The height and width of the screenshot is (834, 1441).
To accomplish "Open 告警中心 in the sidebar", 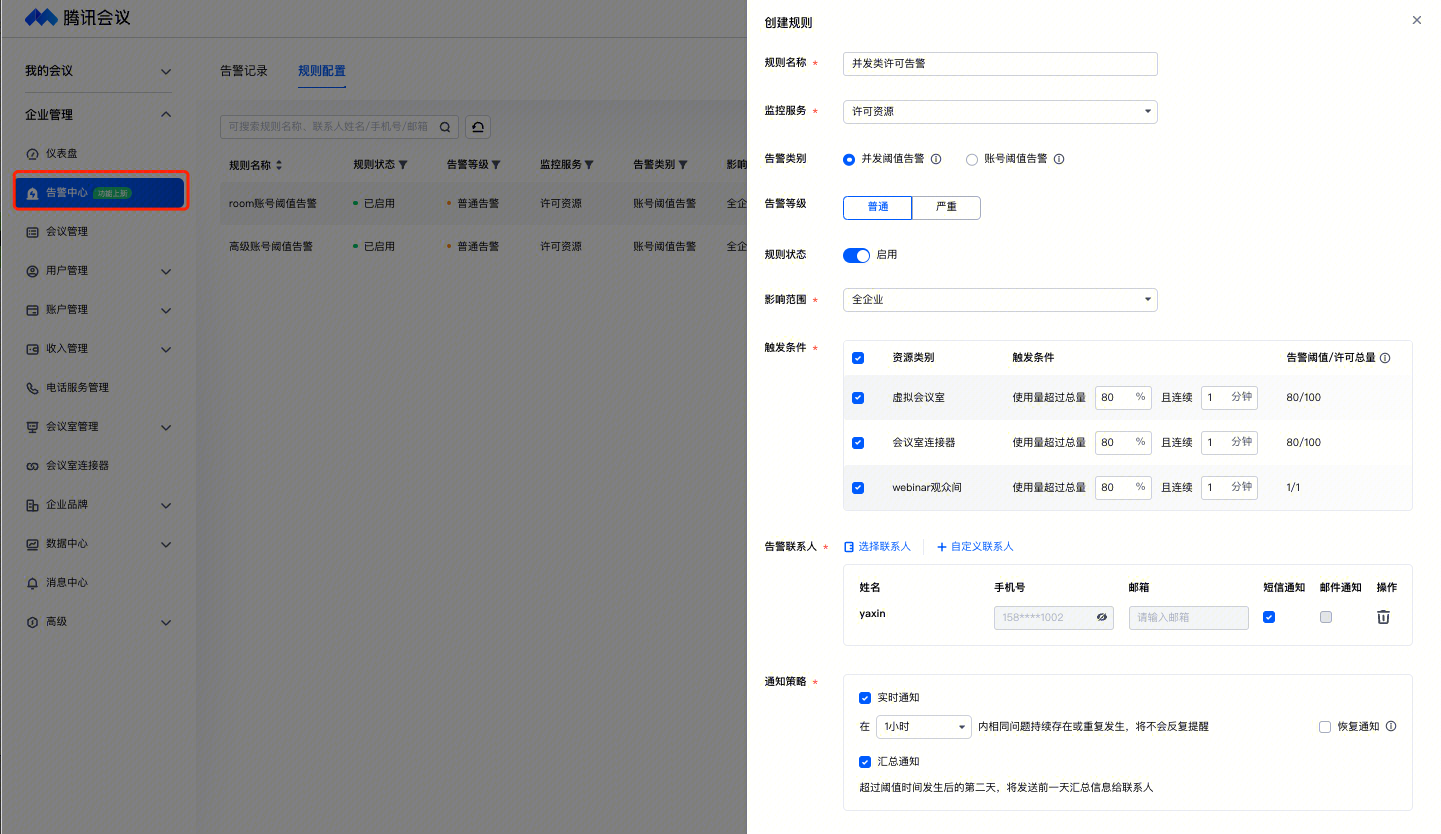I will pos(100,193).
